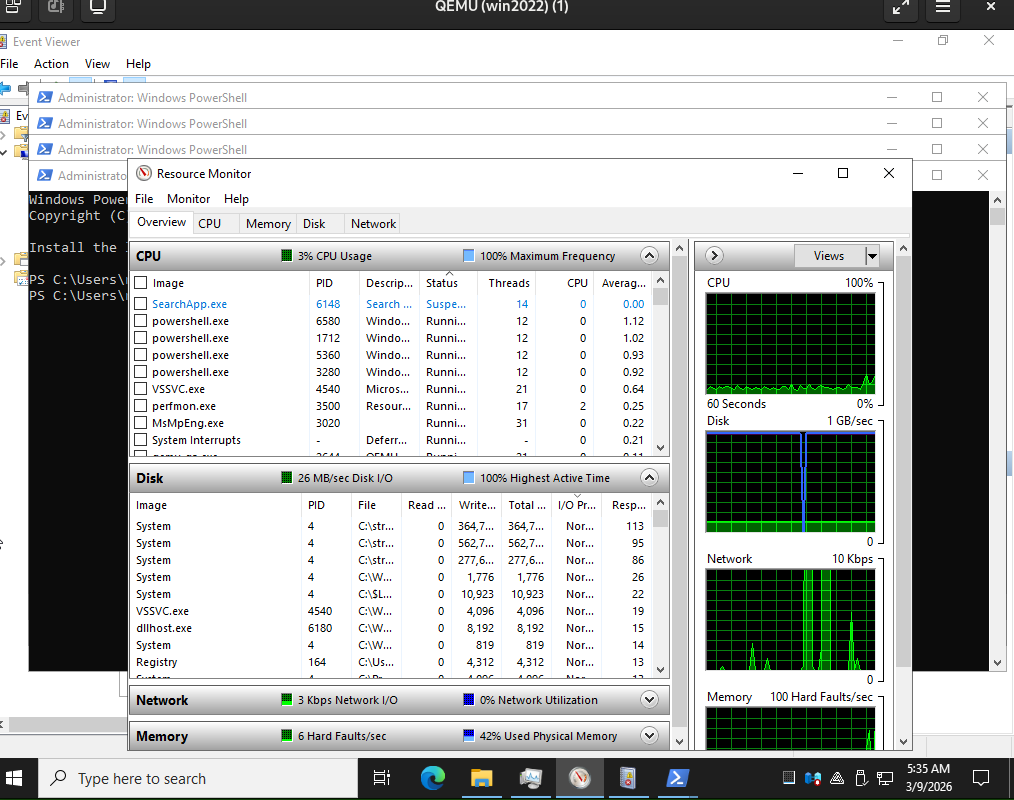Open the notification center icon

pos(981,778)
